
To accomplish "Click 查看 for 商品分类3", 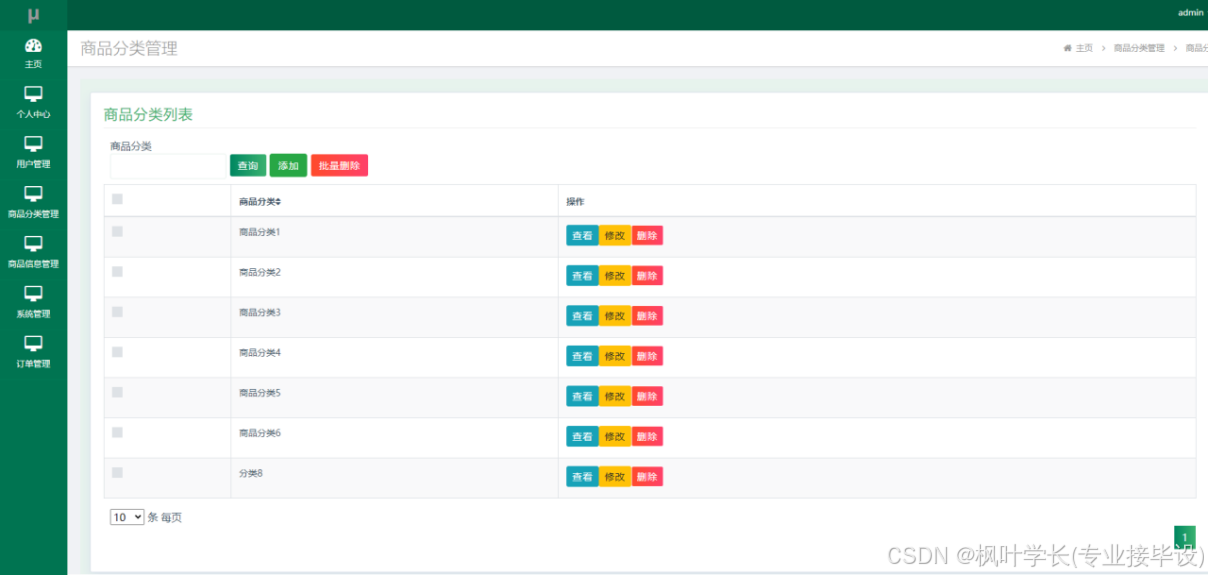I will pyautogui.click(x=582, y=316).
